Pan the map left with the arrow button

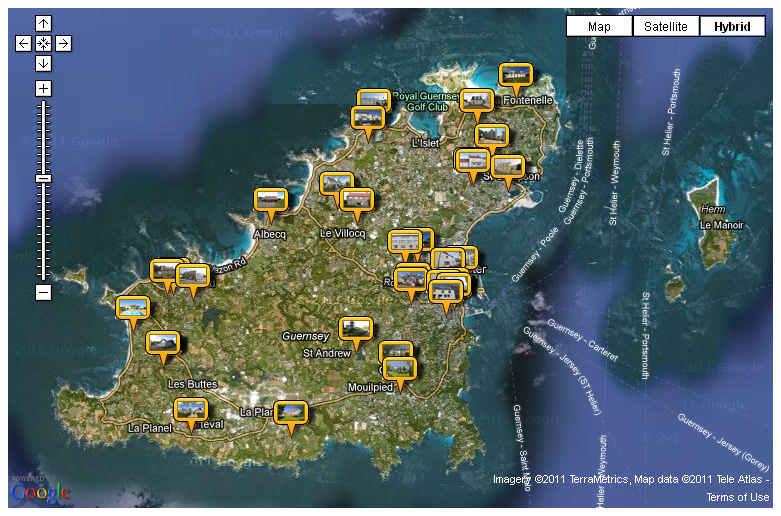(x=24, y=43)
